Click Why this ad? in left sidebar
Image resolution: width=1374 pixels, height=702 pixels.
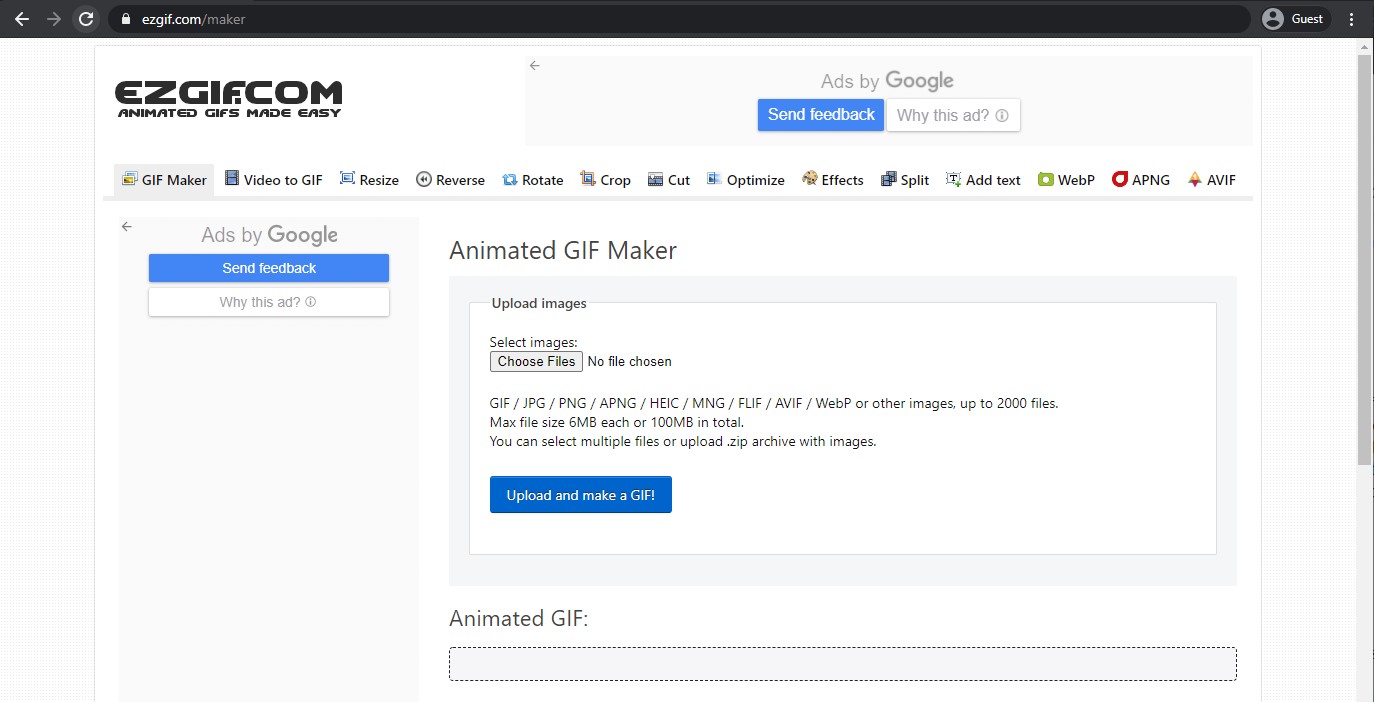[269, 302]
